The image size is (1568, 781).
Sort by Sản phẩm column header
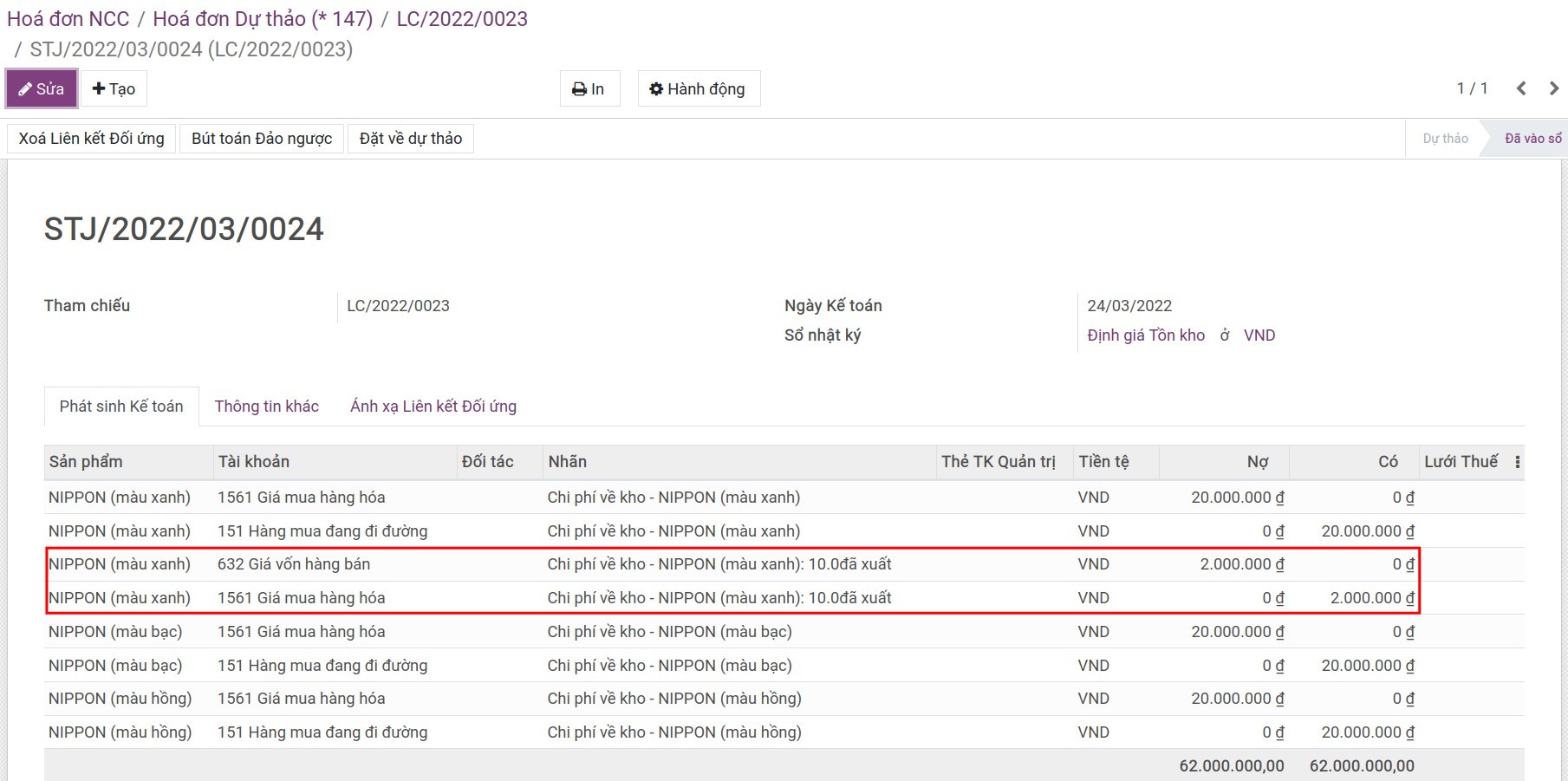pos(128,462)
